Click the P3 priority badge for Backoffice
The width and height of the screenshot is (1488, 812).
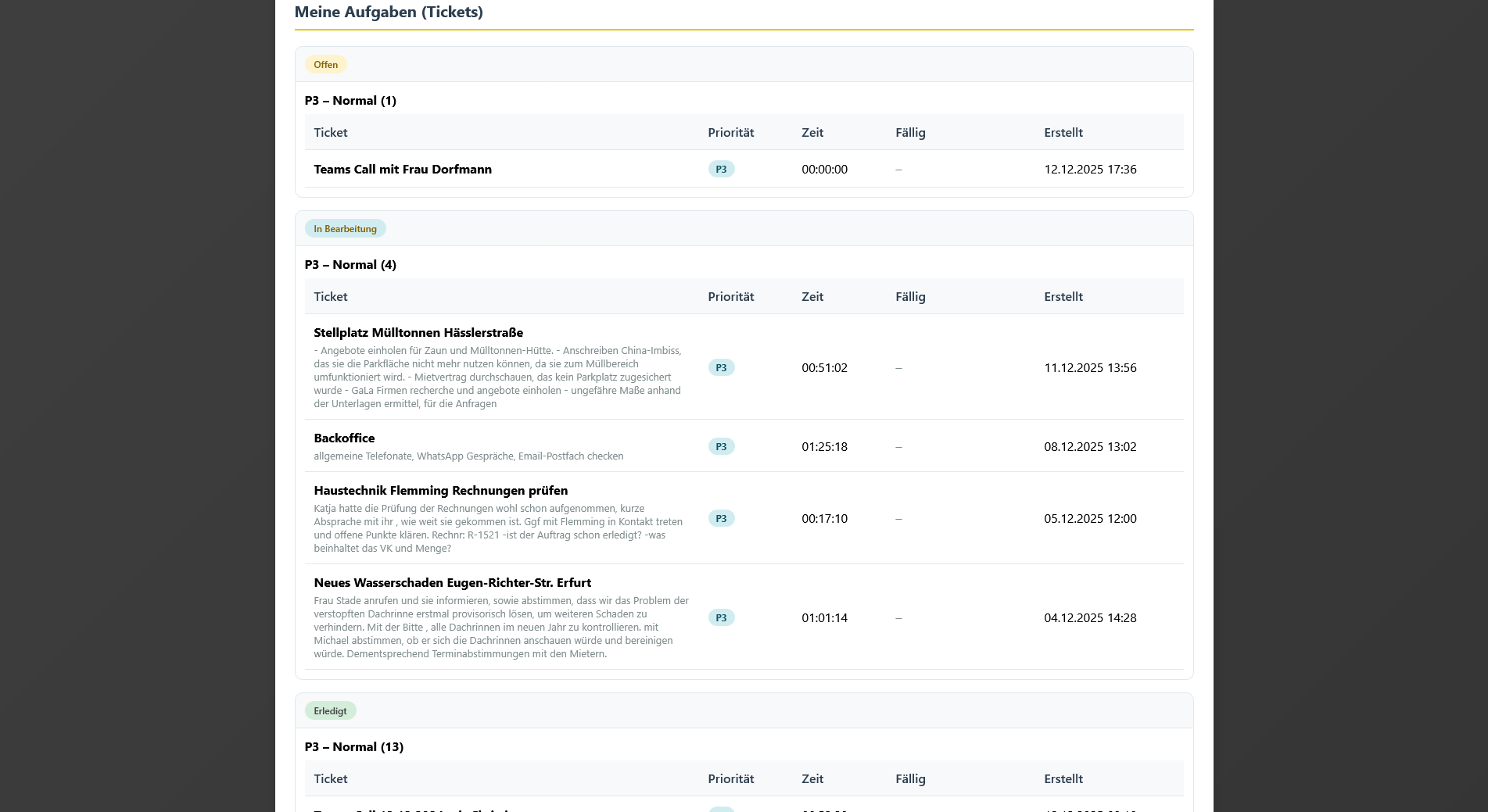click(721, 447)
